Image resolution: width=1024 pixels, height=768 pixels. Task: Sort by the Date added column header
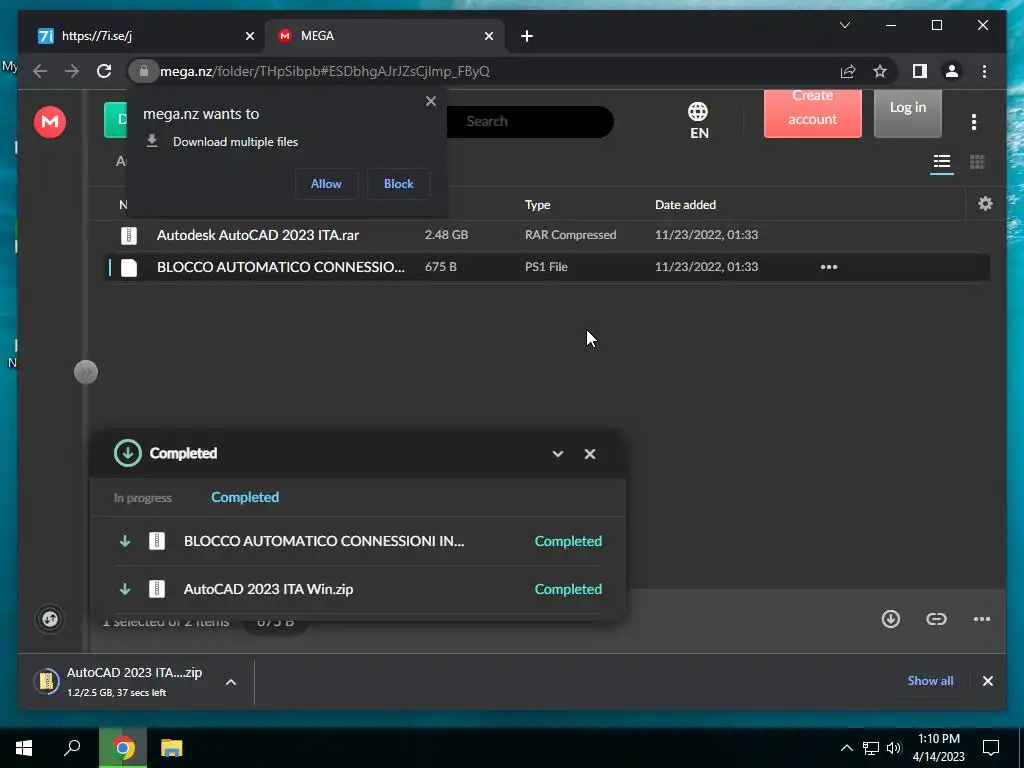pos(685,204)
